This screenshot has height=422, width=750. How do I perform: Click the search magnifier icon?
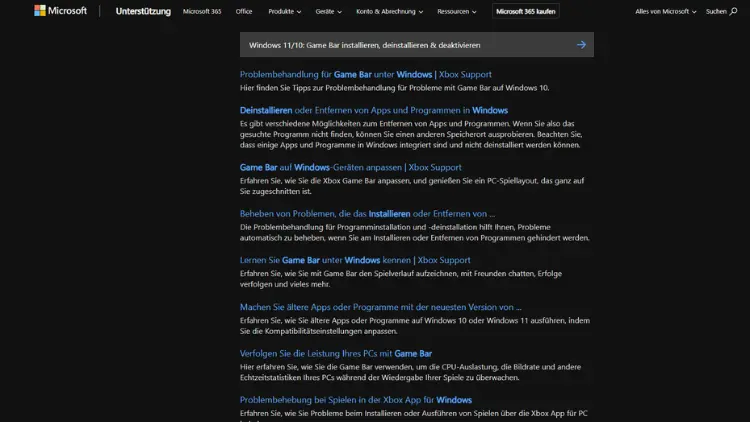click(x=733, y=11)
